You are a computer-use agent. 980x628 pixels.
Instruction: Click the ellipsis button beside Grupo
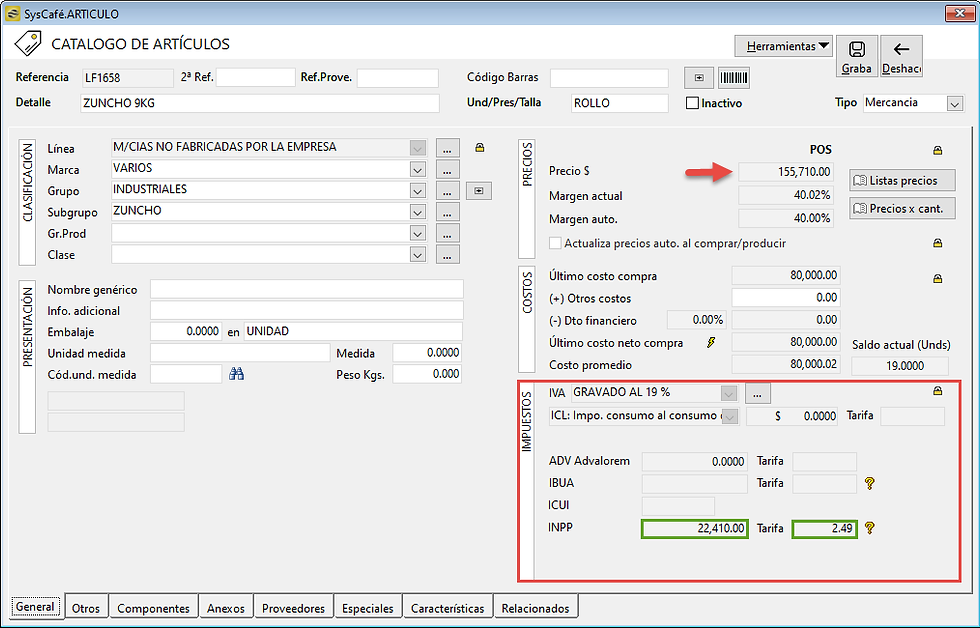coord(448,191)
